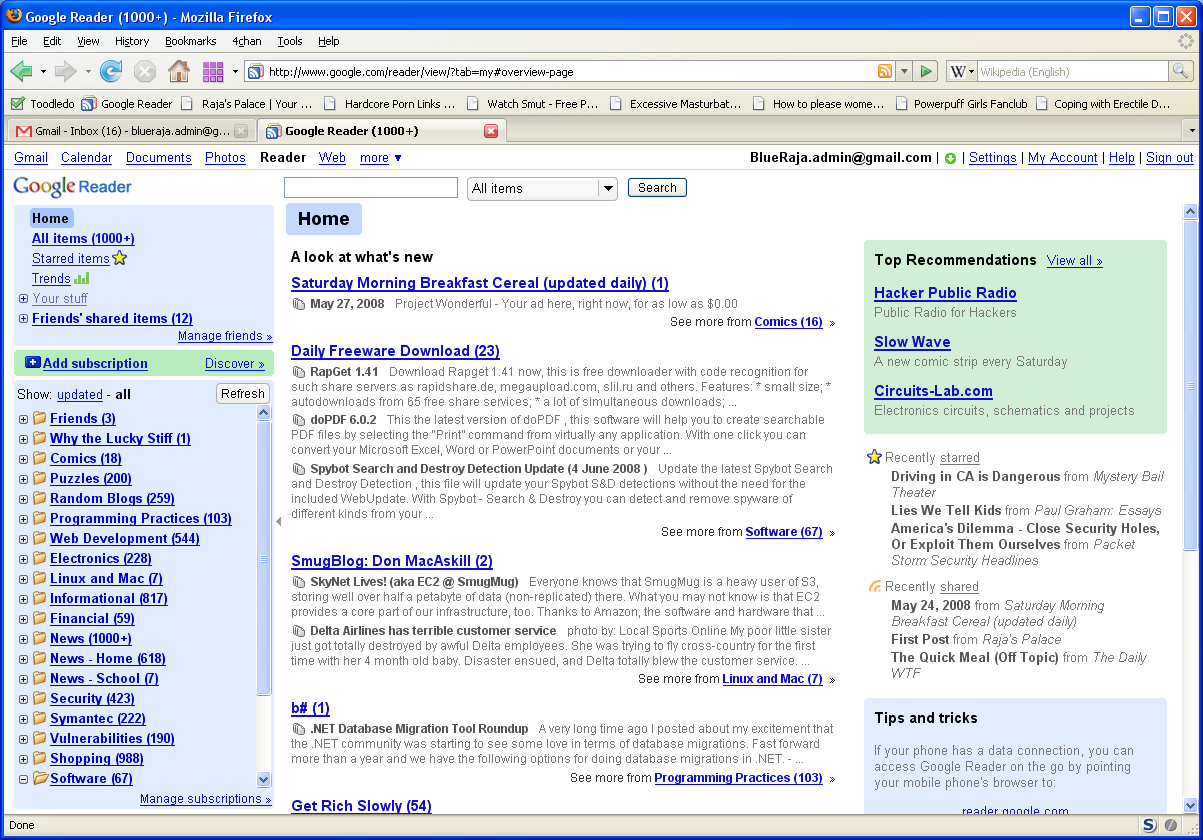This screenshot has height=840, width=1203.
Task: Expand the Your stuff section
Action: pos(23,299)
